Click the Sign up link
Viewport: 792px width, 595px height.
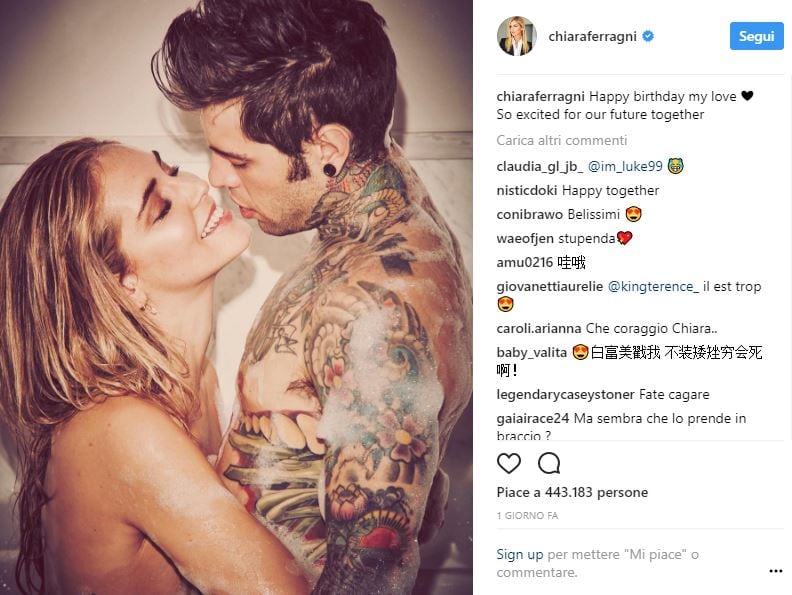(x=520, y=554)
